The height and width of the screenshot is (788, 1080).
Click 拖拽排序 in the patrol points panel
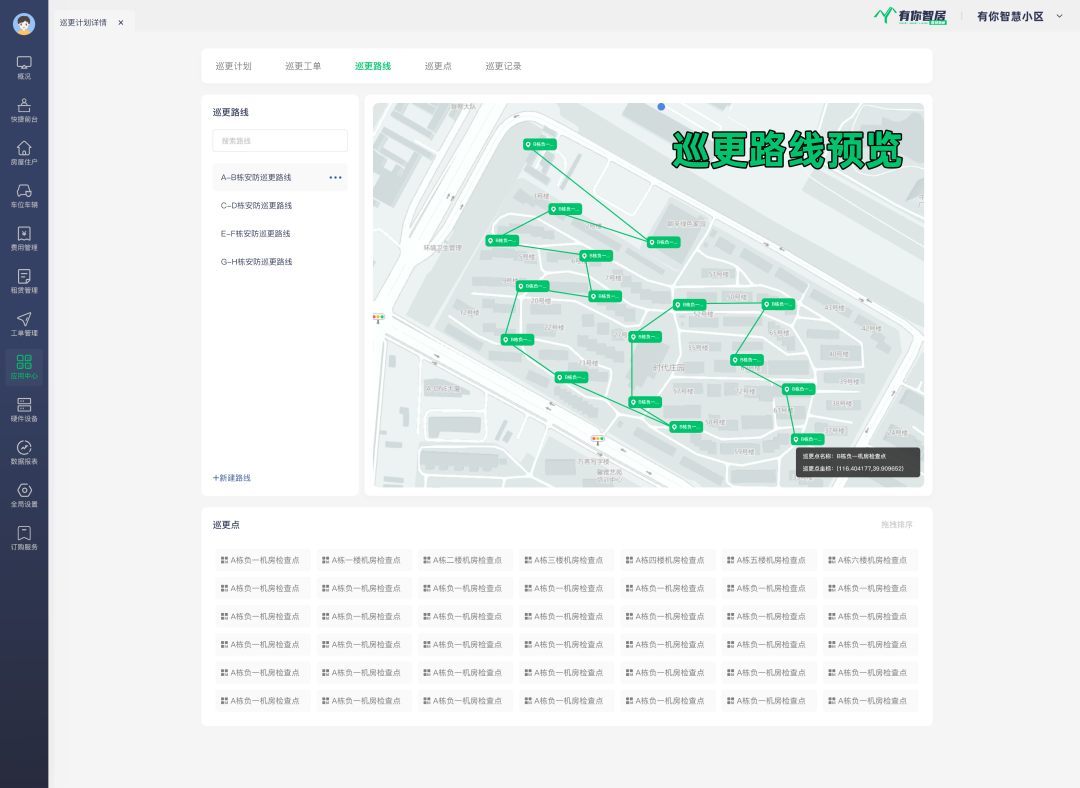[x=896, y=525]
